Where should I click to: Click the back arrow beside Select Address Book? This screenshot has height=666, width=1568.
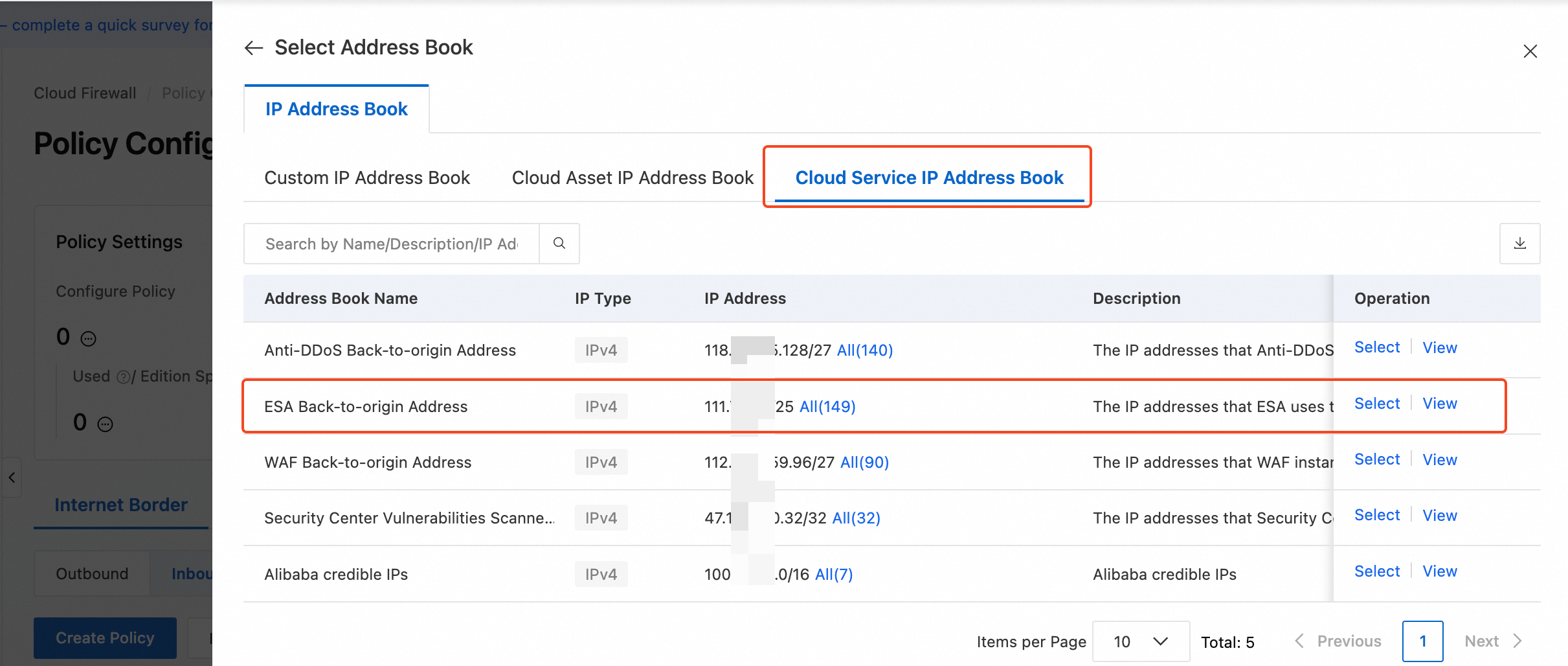(x=253, y=48)
